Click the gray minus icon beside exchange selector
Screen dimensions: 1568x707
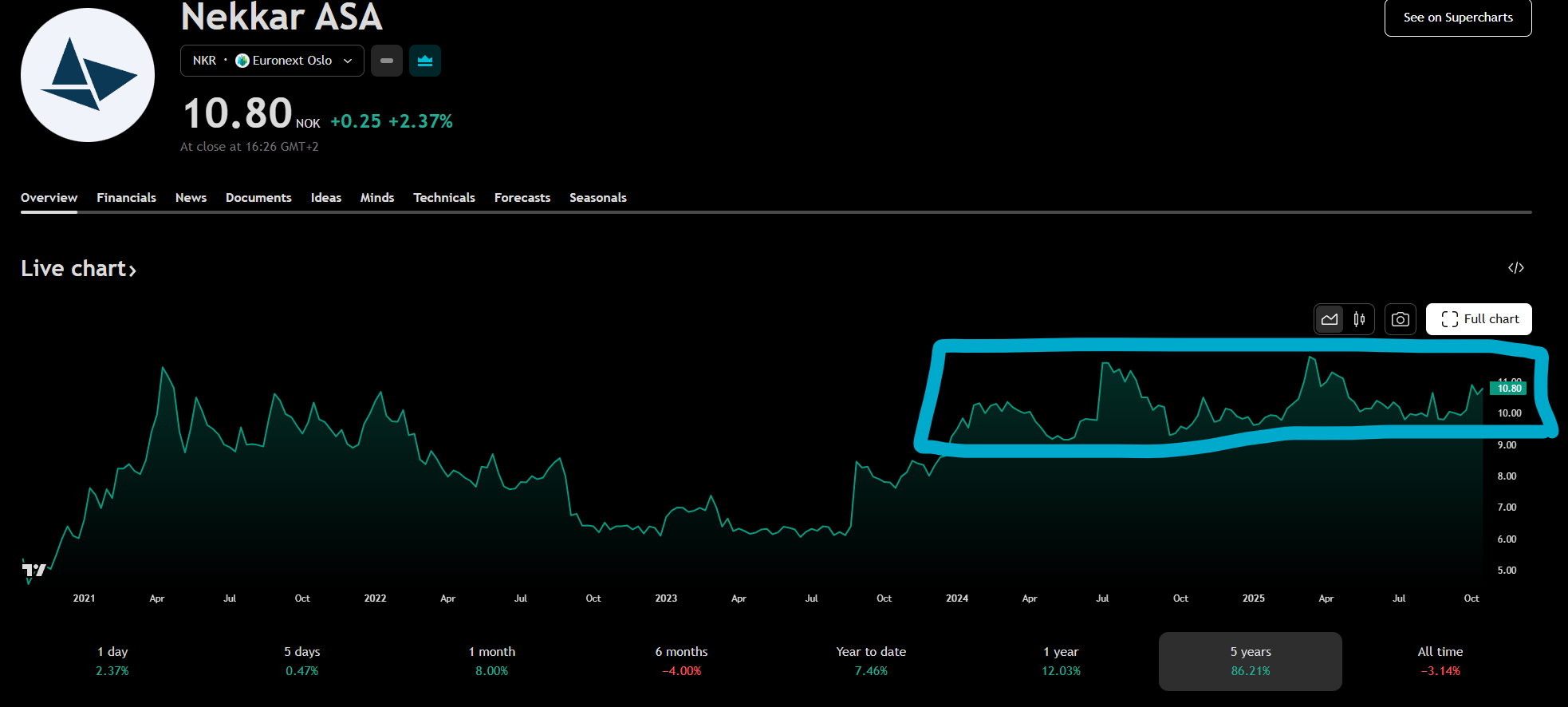387,61
